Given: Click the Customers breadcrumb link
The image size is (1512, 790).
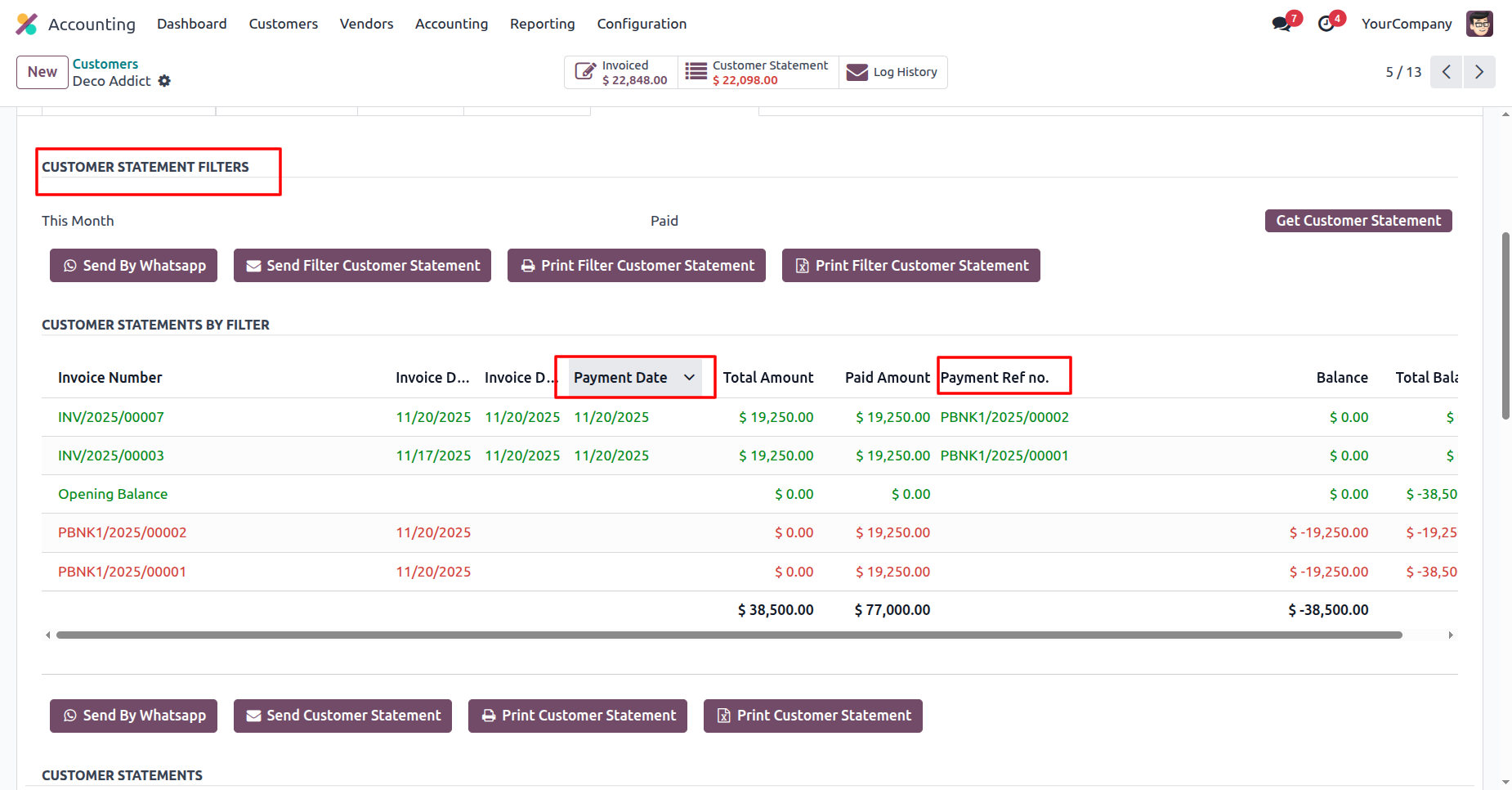Looking at the screenshot, I should [105, 64].
